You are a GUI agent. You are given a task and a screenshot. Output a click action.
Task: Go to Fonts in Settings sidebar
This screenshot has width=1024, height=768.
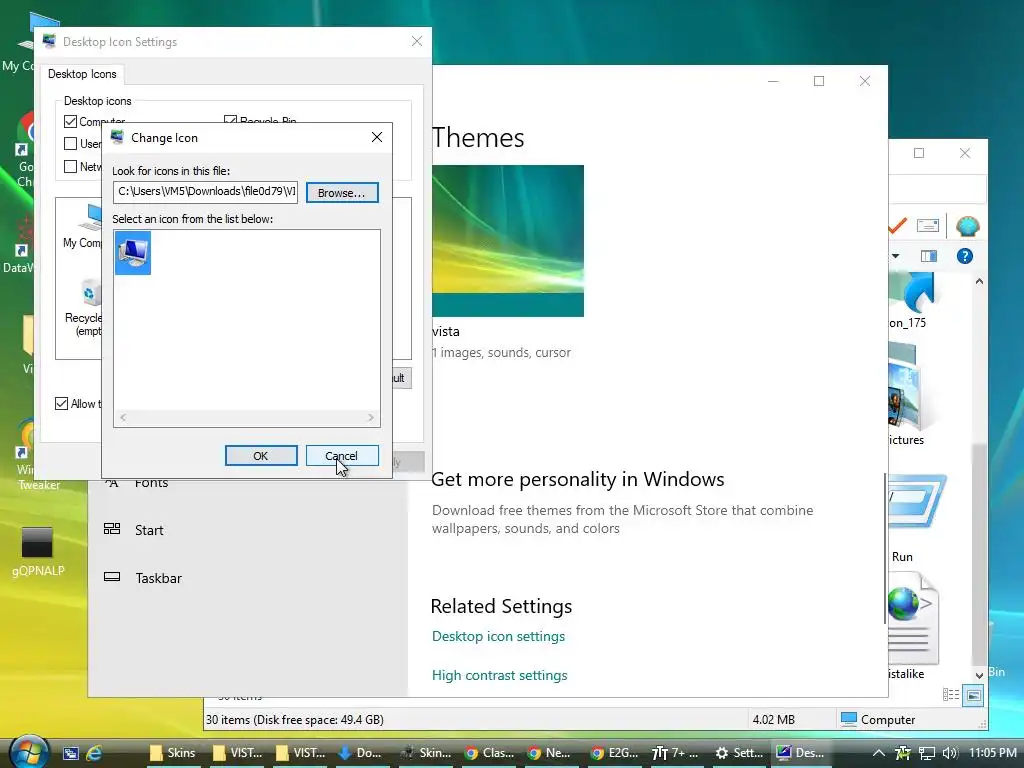(152, 483)
